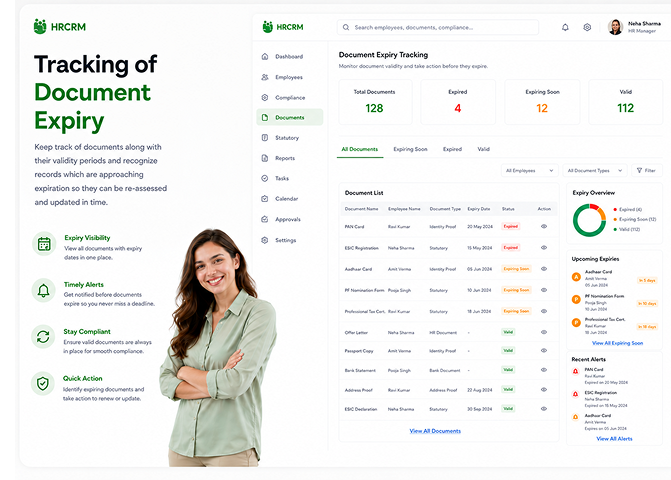Click the Tasks checkmark icon in sidebar
Image resolution: width=671 pixels, height=480 pixels.
[264, 178]
